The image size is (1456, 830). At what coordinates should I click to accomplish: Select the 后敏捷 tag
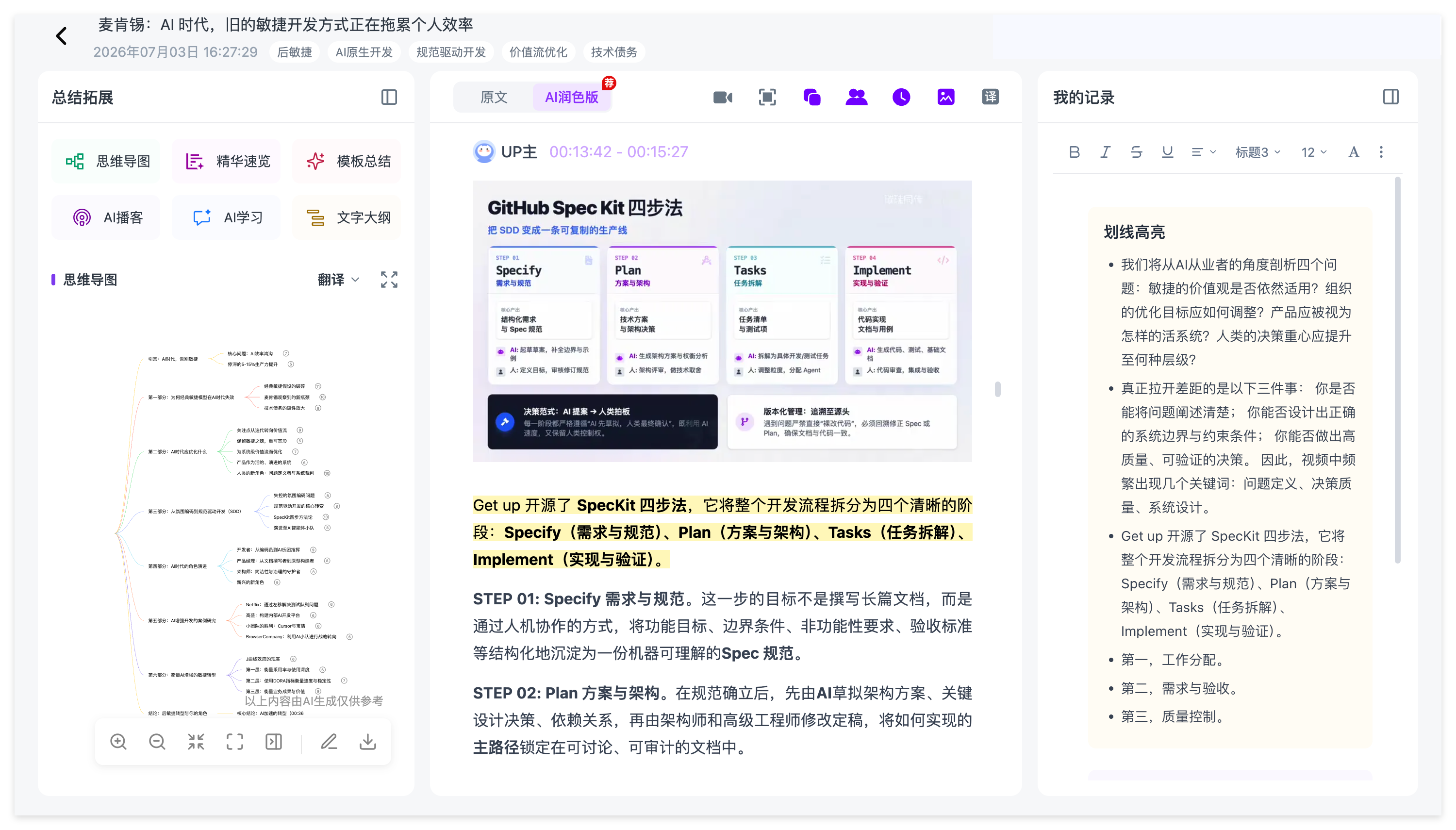tap(295, 52)
